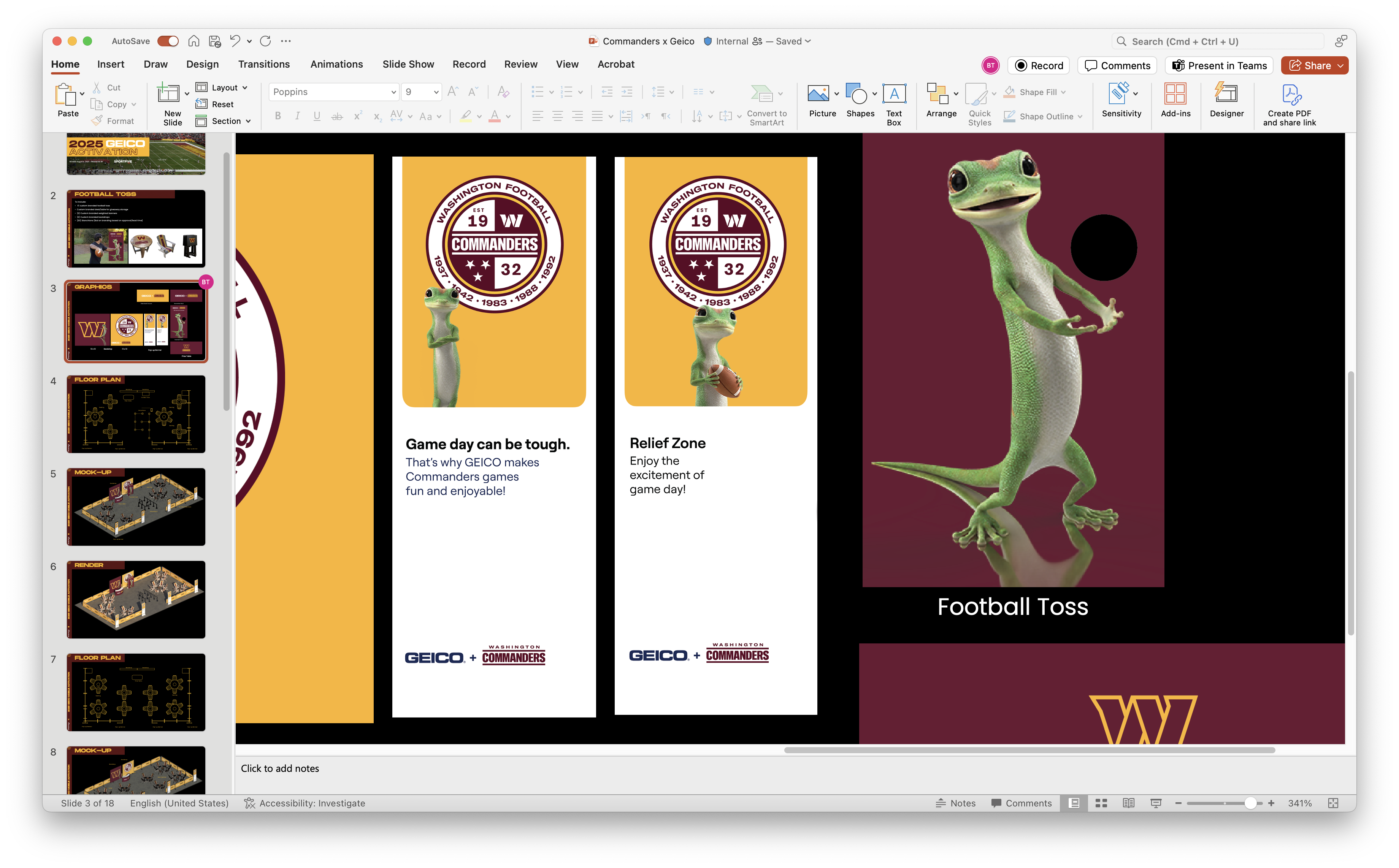Click the fit slide to window icon

tap(1334, 803)
